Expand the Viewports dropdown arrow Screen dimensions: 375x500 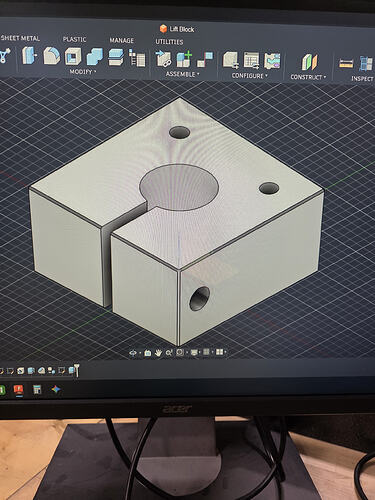[x=225, y=352]
